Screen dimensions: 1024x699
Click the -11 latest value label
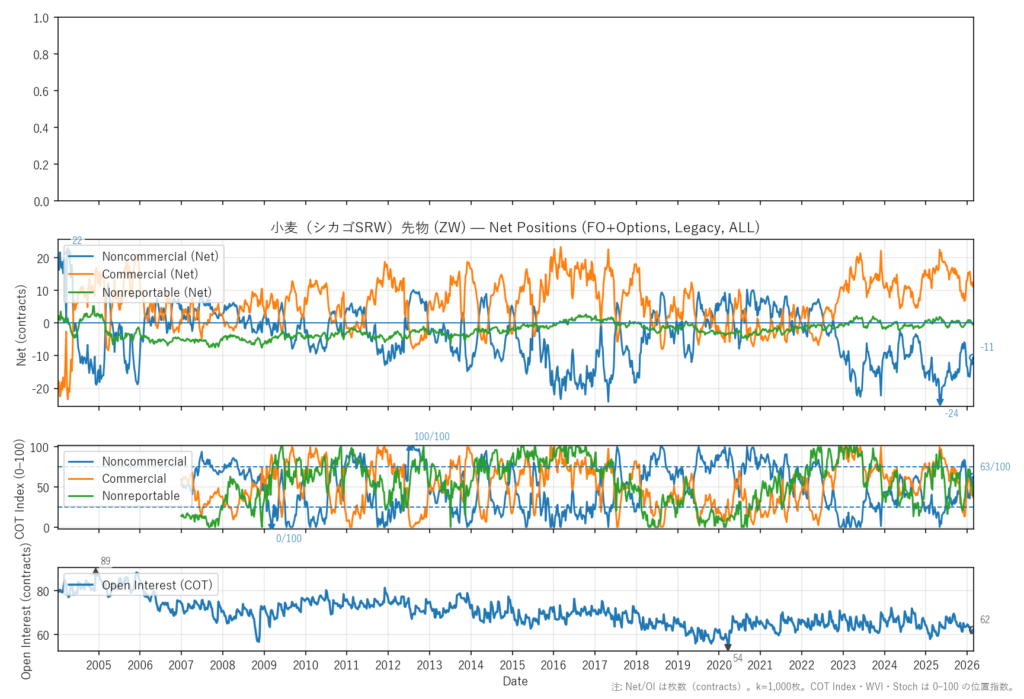click(986, 347)
